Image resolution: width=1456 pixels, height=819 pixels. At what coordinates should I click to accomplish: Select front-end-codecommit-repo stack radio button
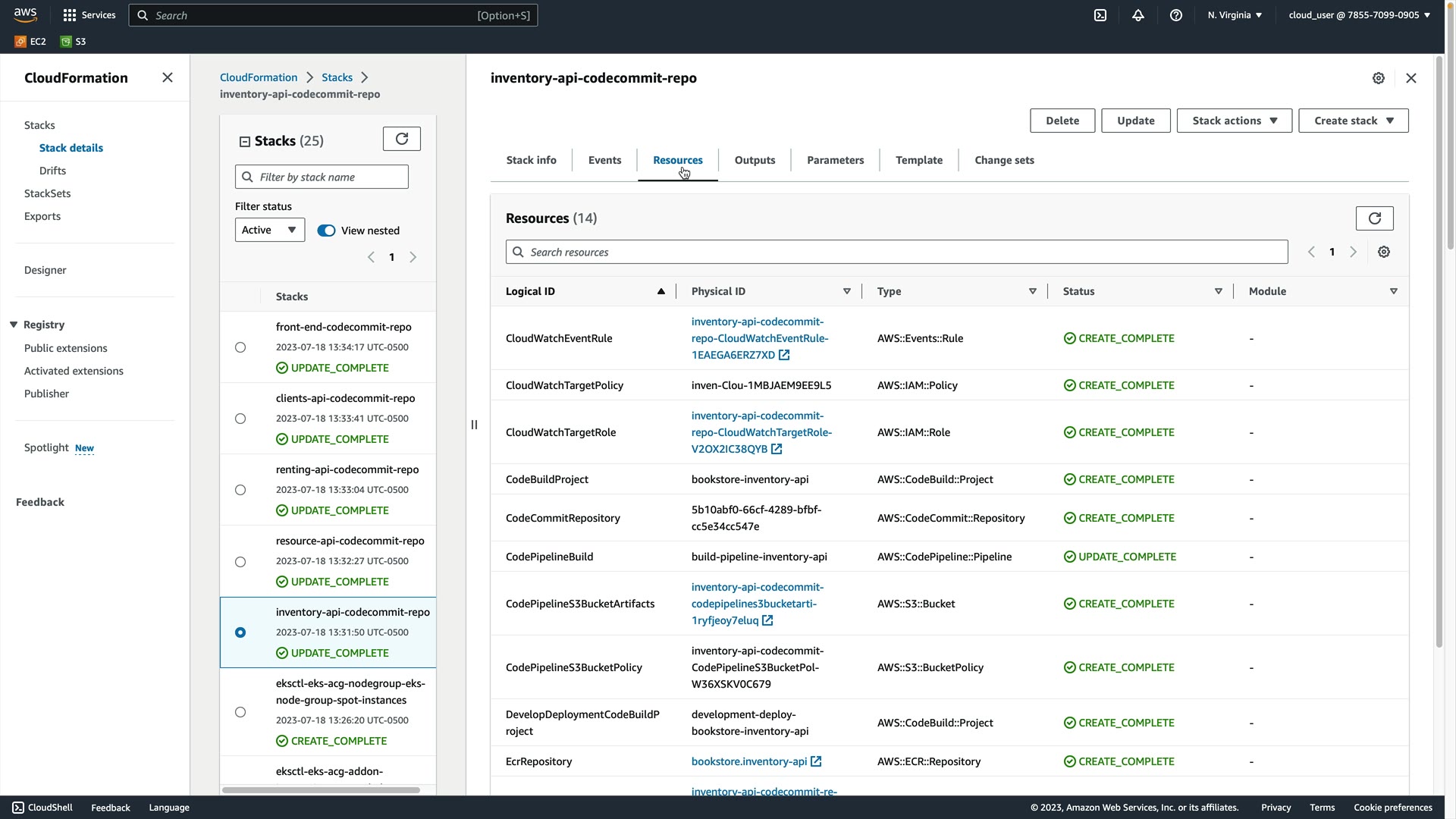240,347
